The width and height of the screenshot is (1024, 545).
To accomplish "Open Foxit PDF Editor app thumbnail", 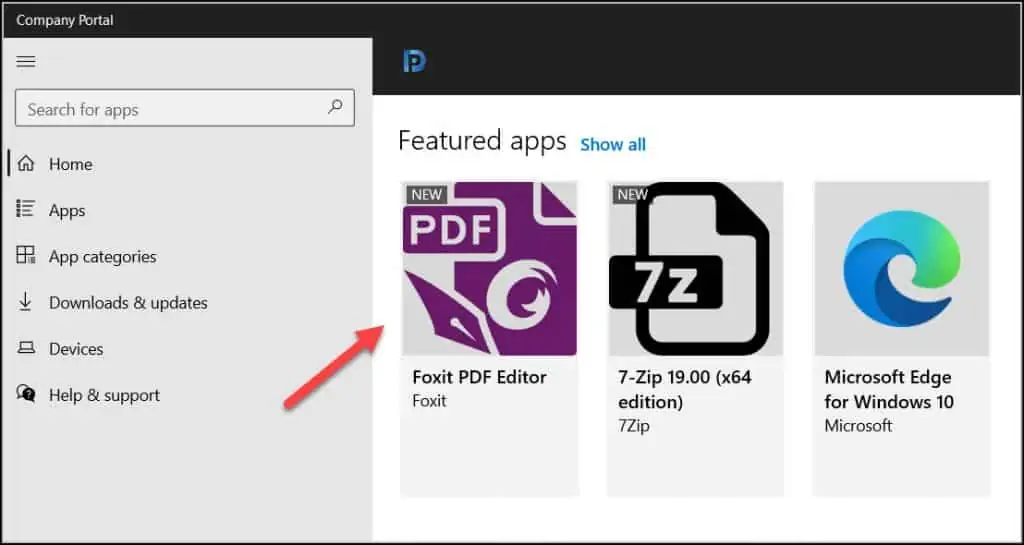I will (489, 269).
